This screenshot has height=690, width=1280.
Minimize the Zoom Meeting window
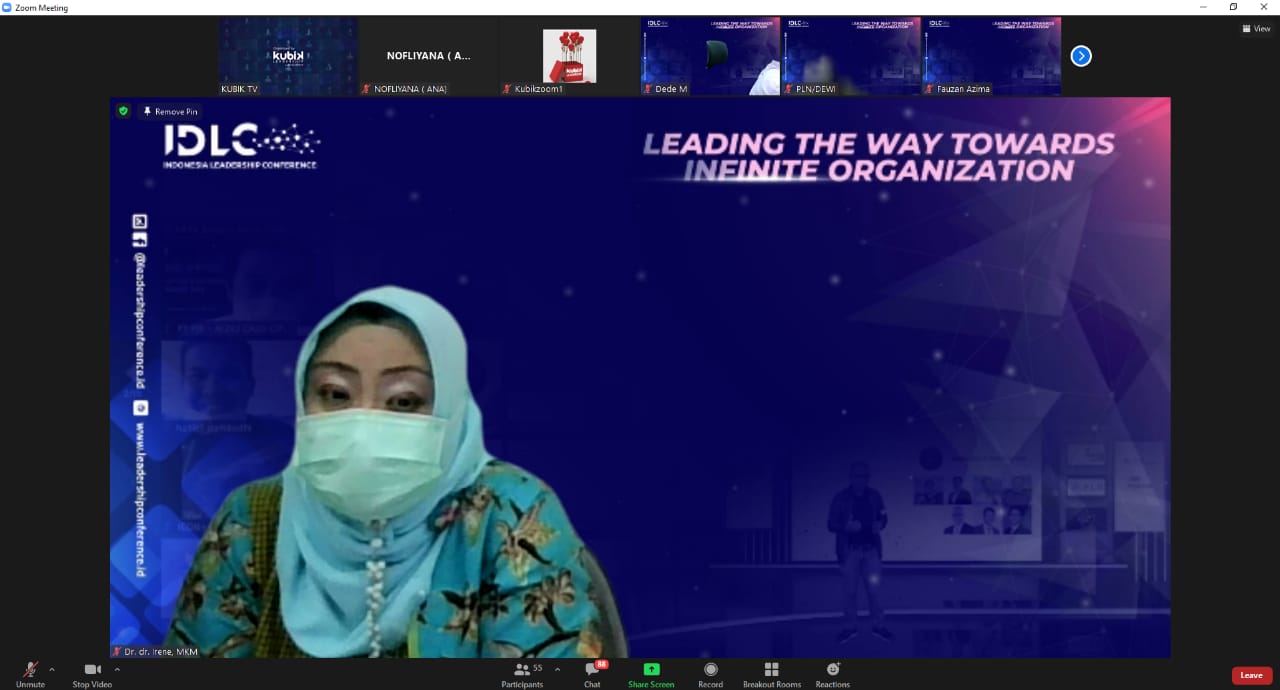click(1204, 7)
